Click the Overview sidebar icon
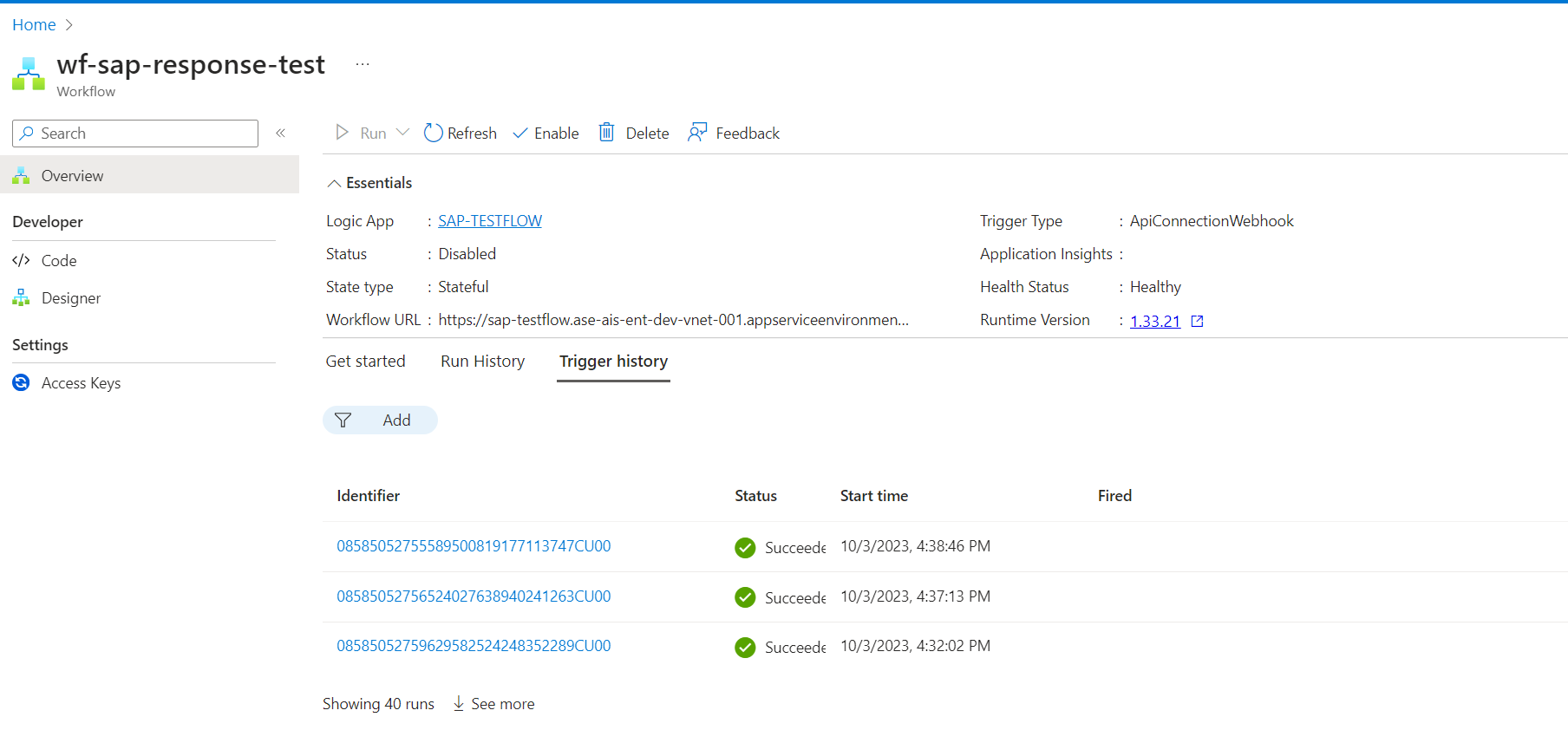The image size is (1568, 730). [x=21, y=176]
